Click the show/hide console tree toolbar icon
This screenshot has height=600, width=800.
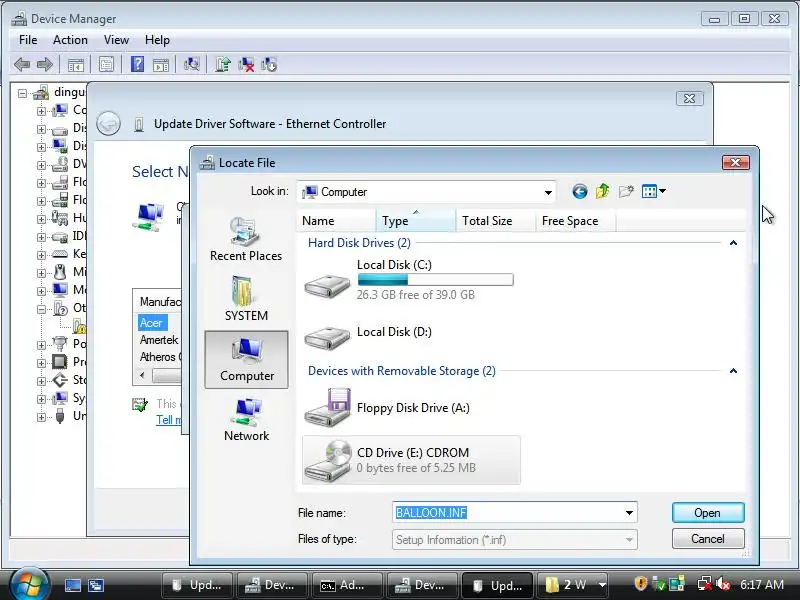click(x=76, y=65)
